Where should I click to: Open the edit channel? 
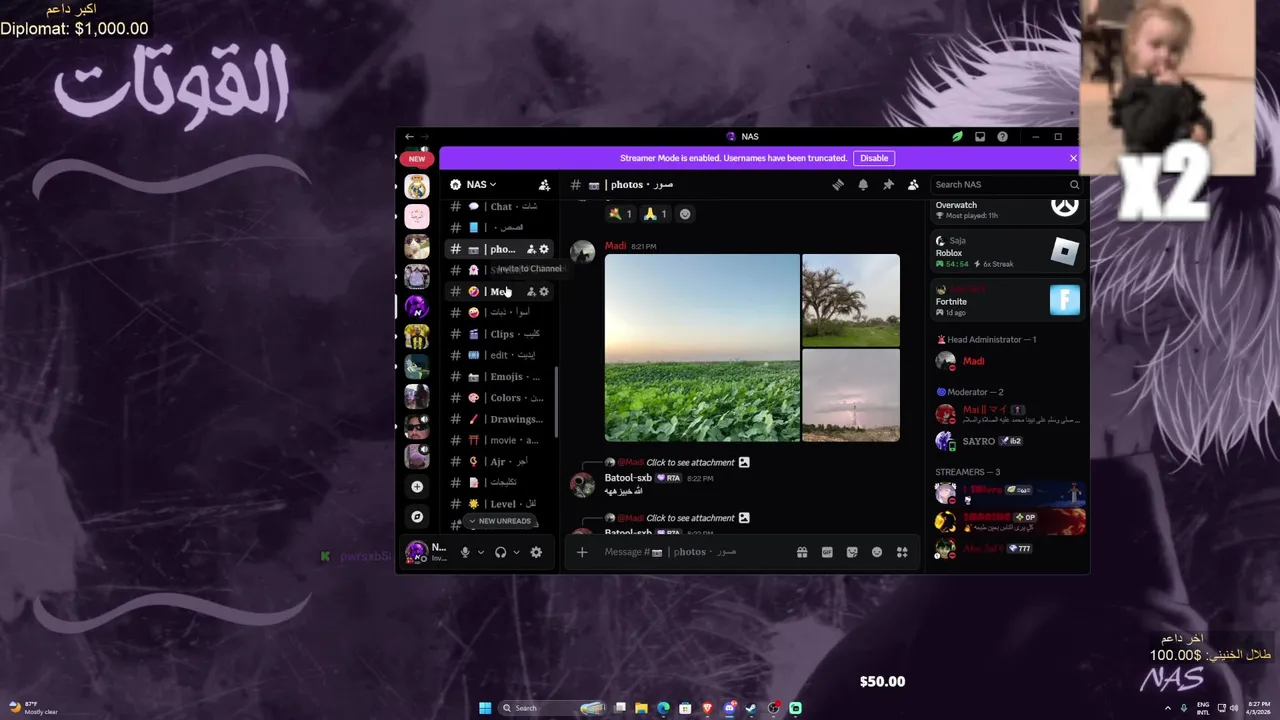[x=500, y=355]
